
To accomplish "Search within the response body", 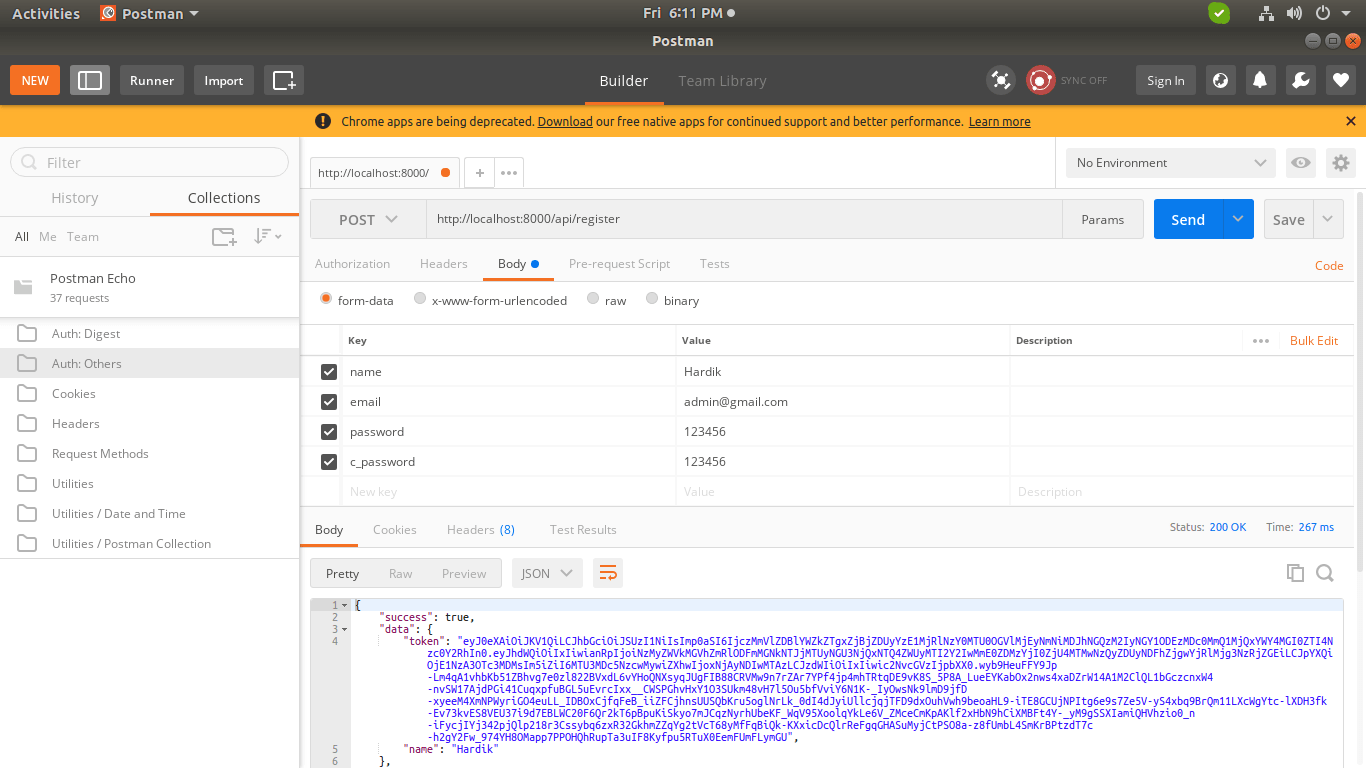I will (x=1325, y=573).
